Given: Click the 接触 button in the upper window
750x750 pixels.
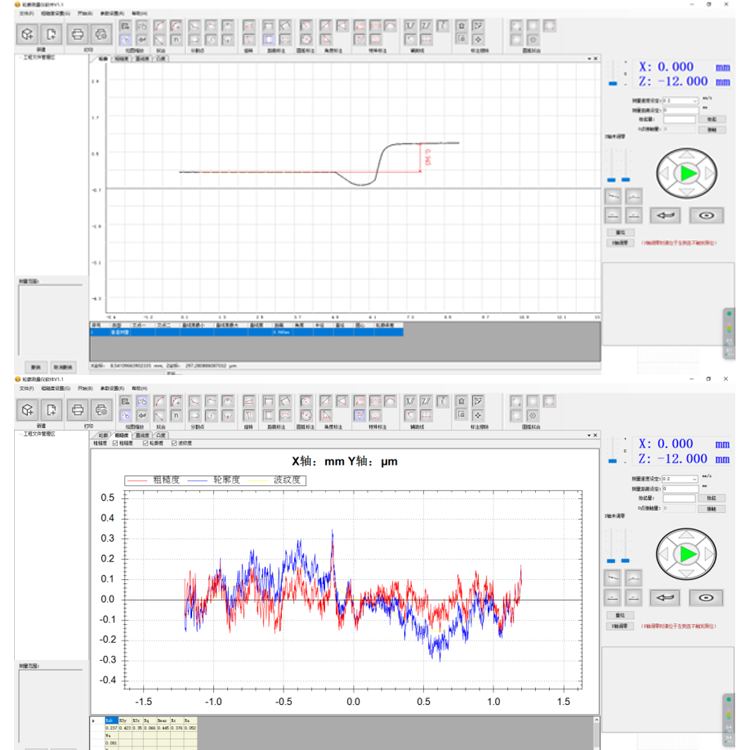Looking at the screenshot, I should click(x=712, y=130).
